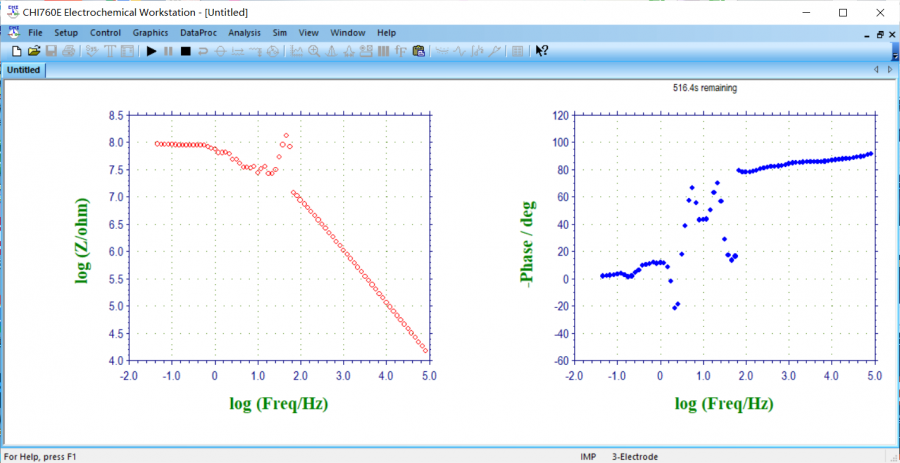Open a data file with folder icon
This screenshot has width=900, height=463.
34,51
